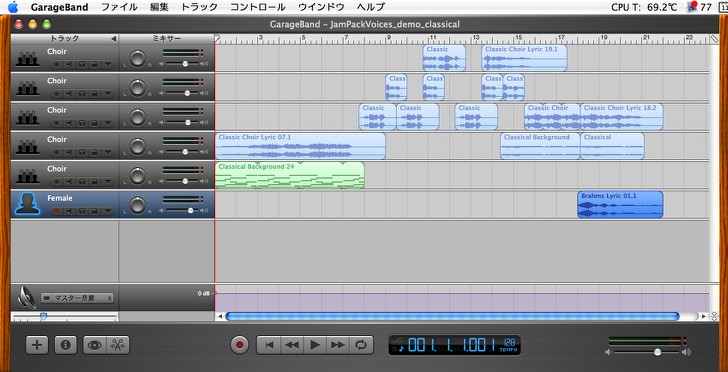Expand automation on Classic Choir Lyric 18.2 track

point(108,123)
